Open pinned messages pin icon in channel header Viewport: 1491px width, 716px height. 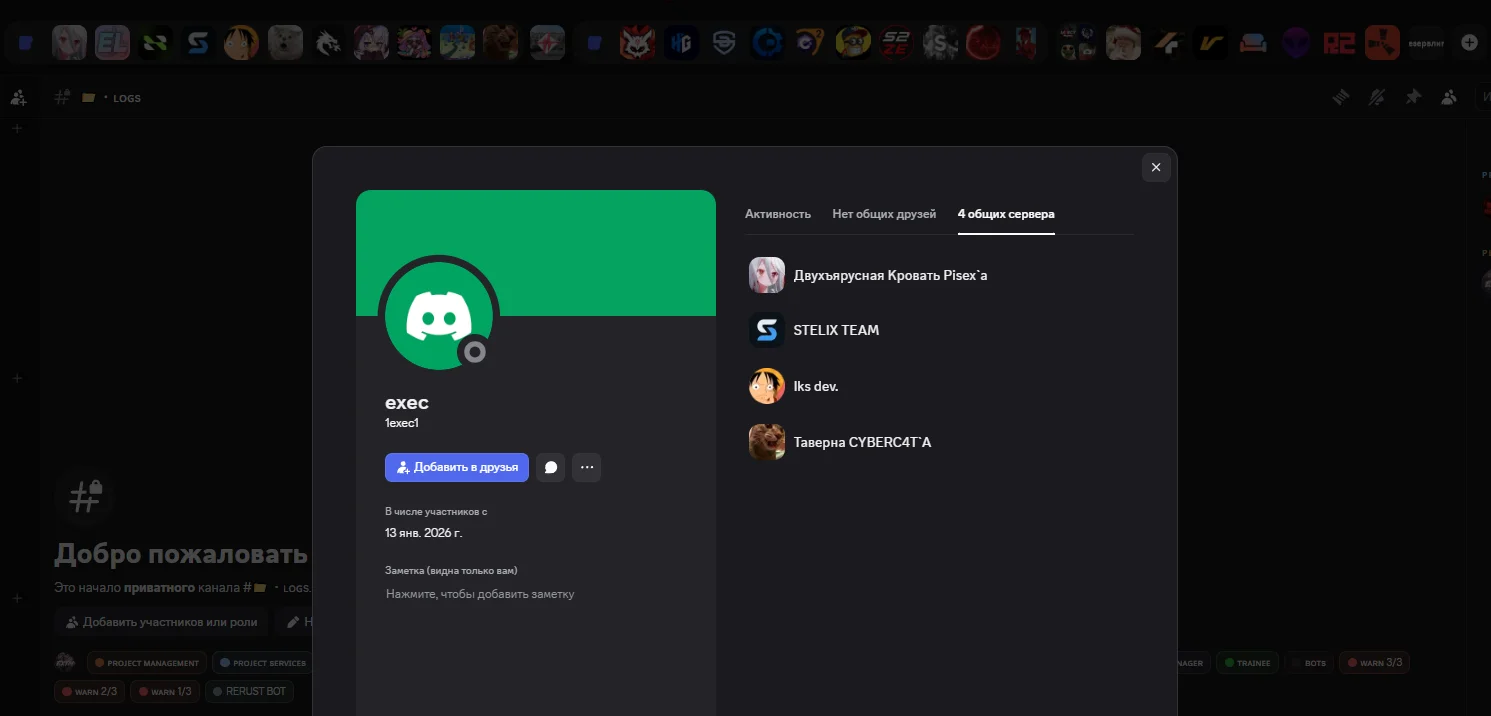1413,97
